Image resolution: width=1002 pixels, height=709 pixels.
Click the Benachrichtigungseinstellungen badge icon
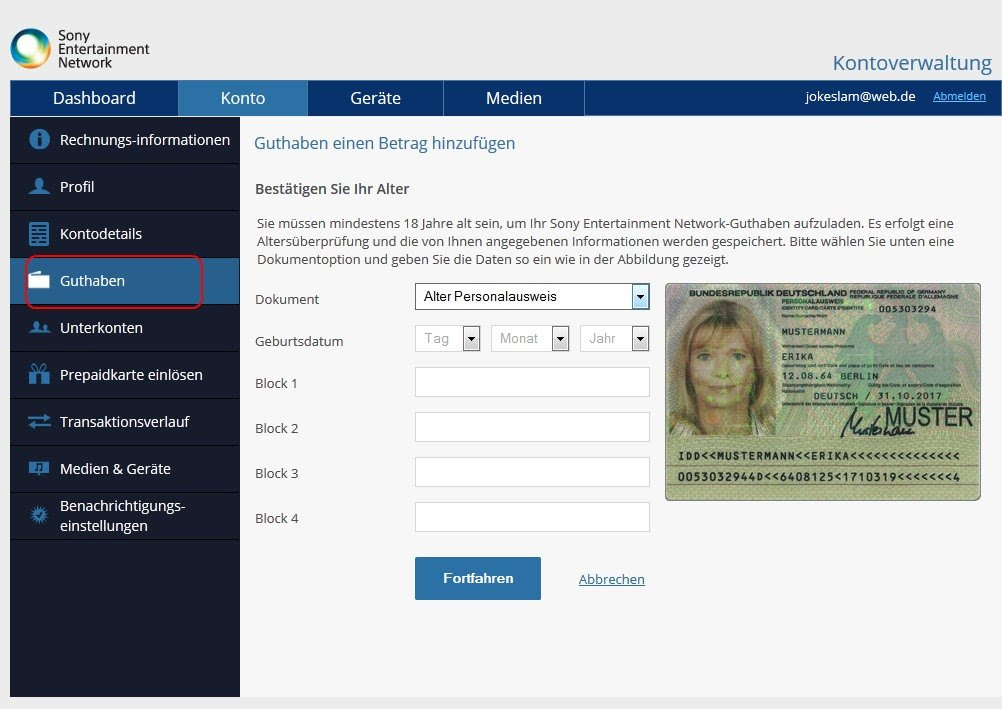(x=39, y=515)
